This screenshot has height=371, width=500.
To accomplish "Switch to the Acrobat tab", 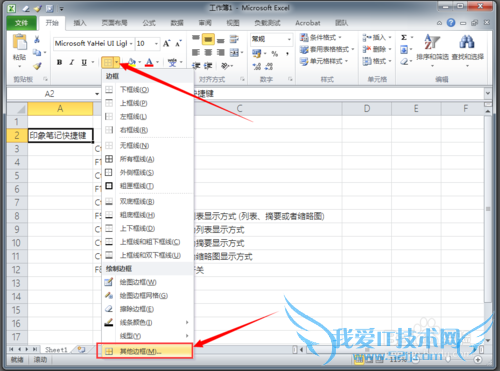I will (308, 23).
